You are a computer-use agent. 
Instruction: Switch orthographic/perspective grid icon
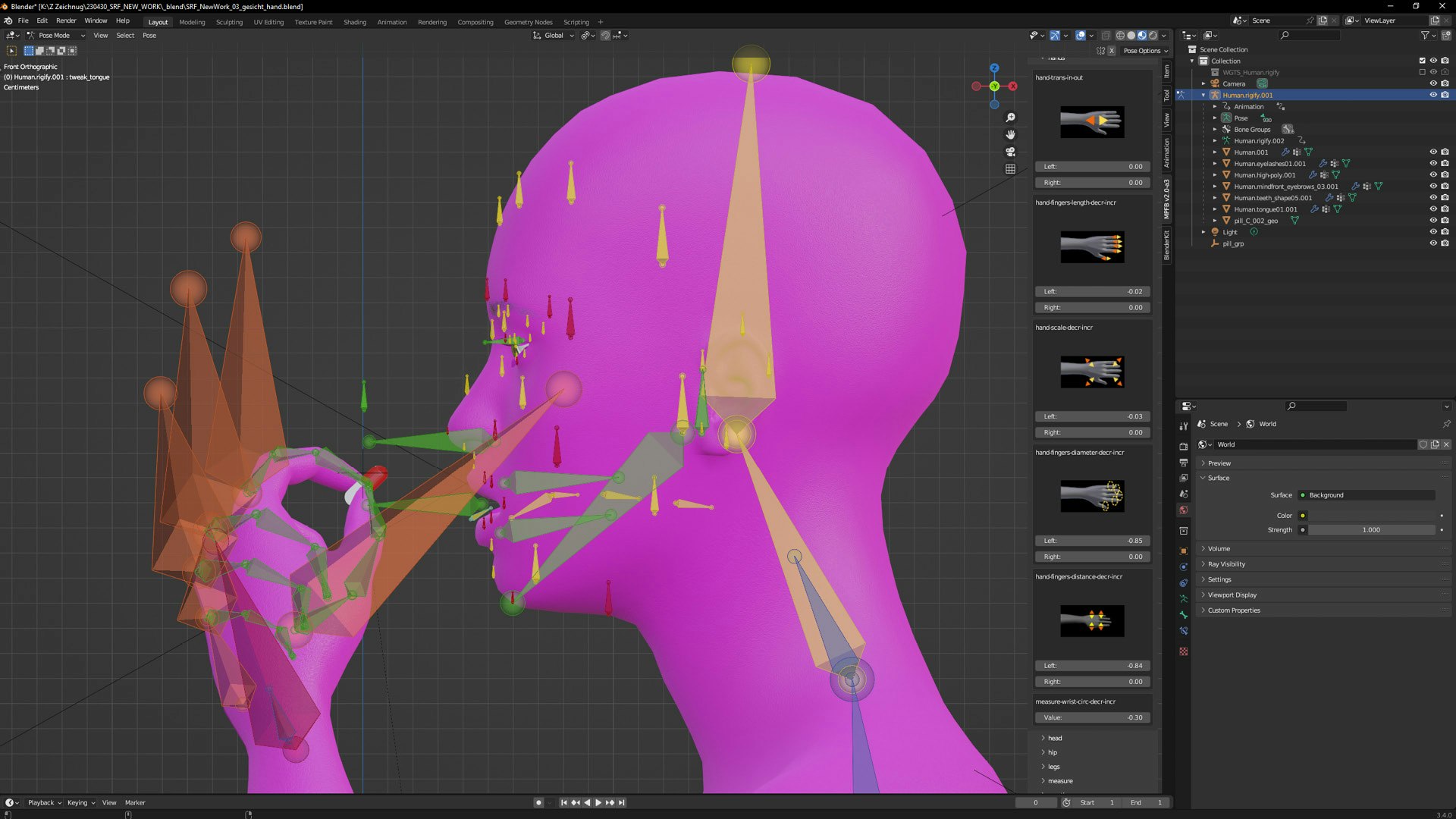point(1010,169)
